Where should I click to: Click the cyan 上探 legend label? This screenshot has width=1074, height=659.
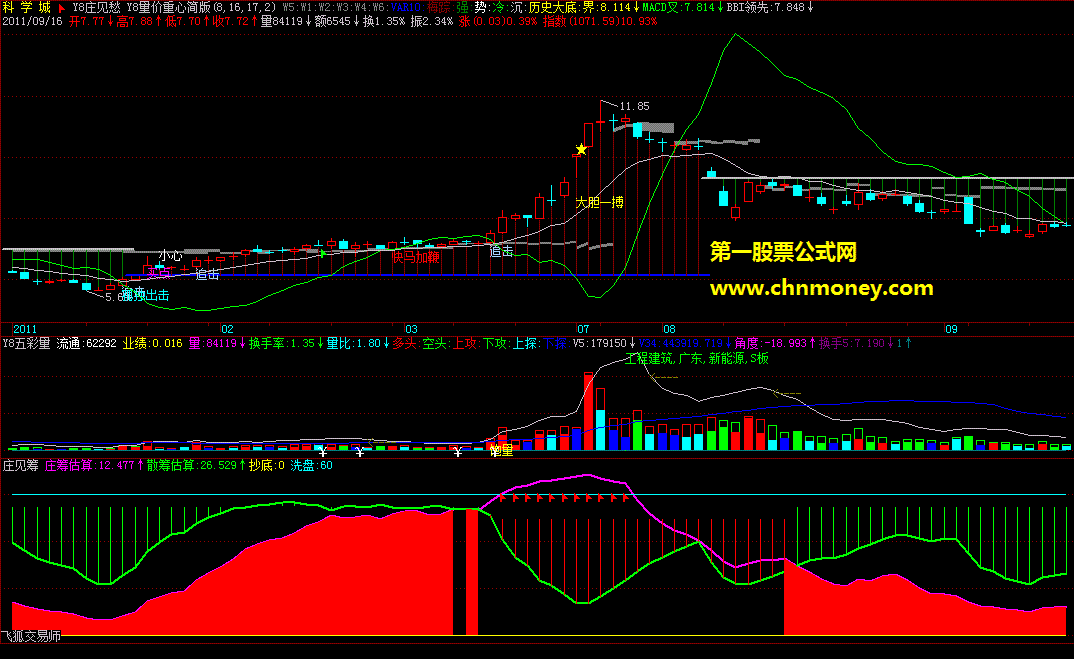[525, 343]
